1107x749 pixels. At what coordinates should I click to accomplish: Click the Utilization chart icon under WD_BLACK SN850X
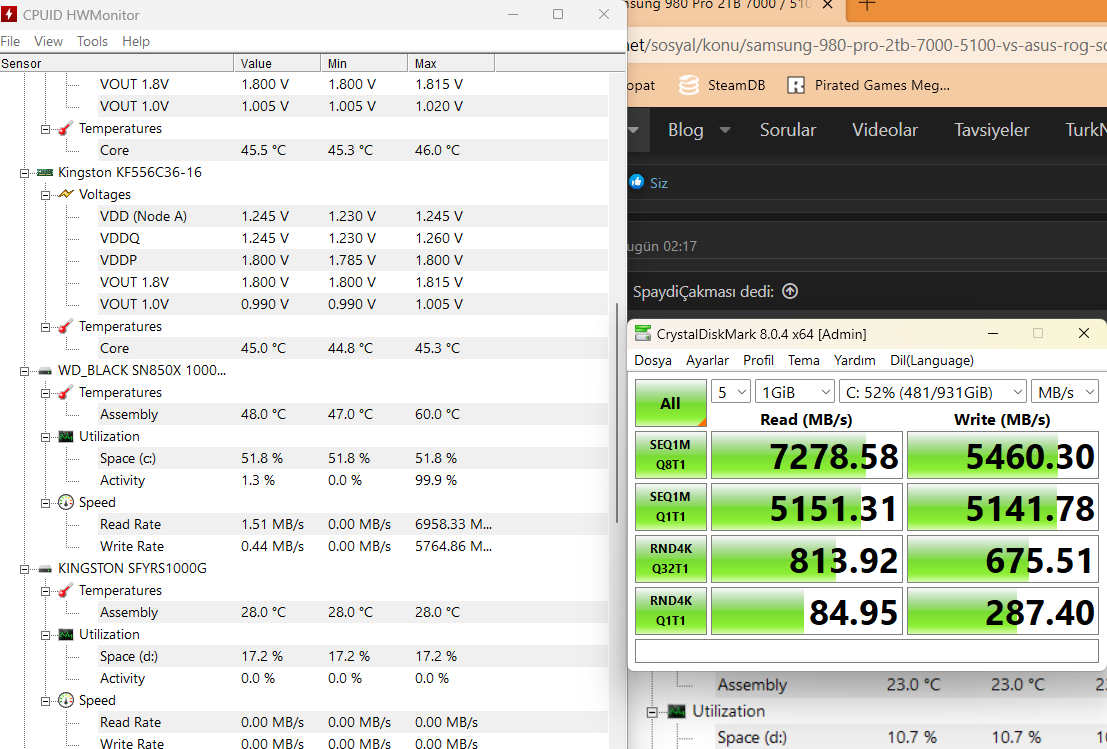(x=66, y=436)
